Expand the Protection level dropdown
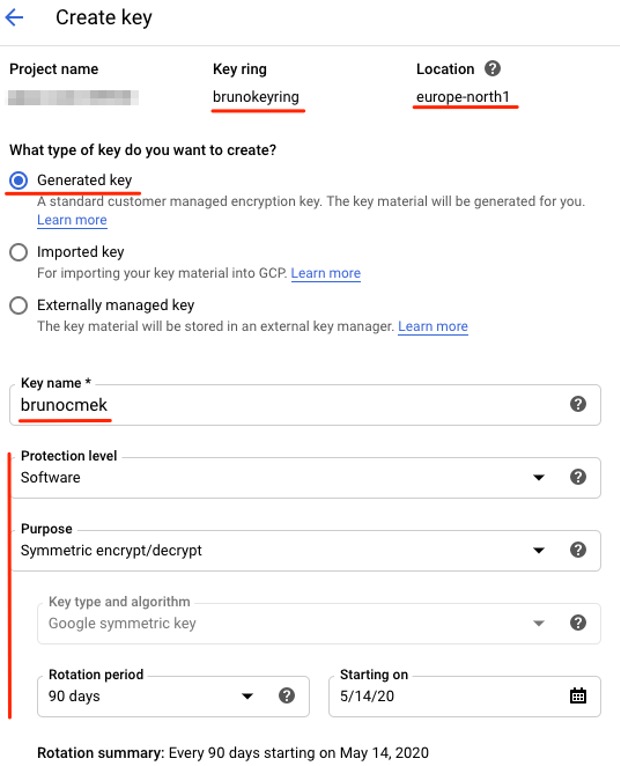 (539, 478)
